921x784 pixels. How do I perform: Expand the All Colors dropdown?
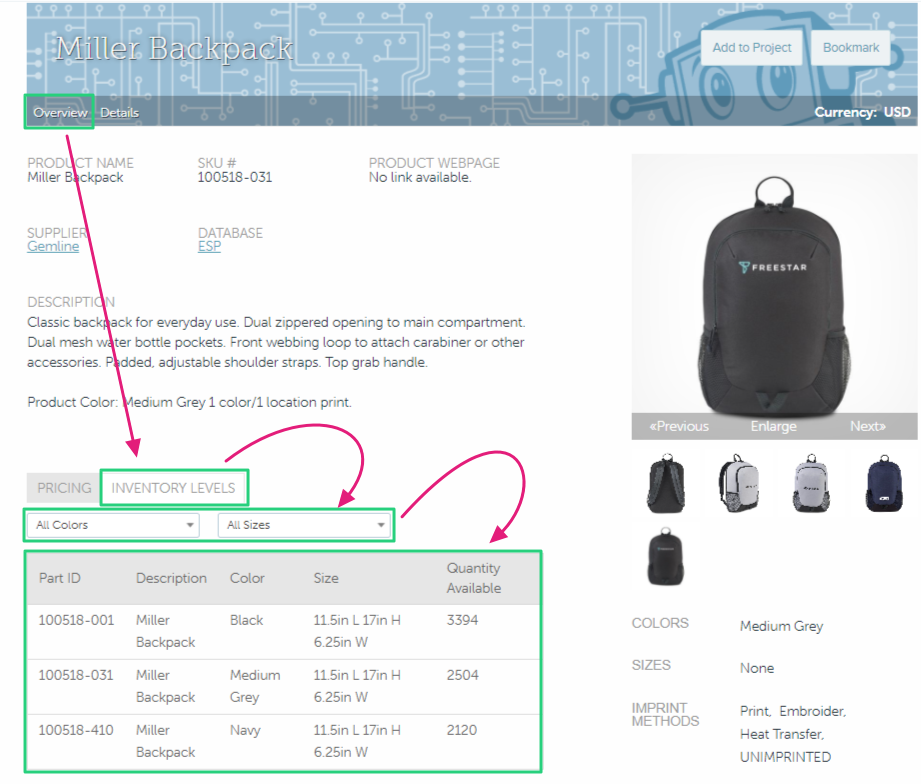113,525
